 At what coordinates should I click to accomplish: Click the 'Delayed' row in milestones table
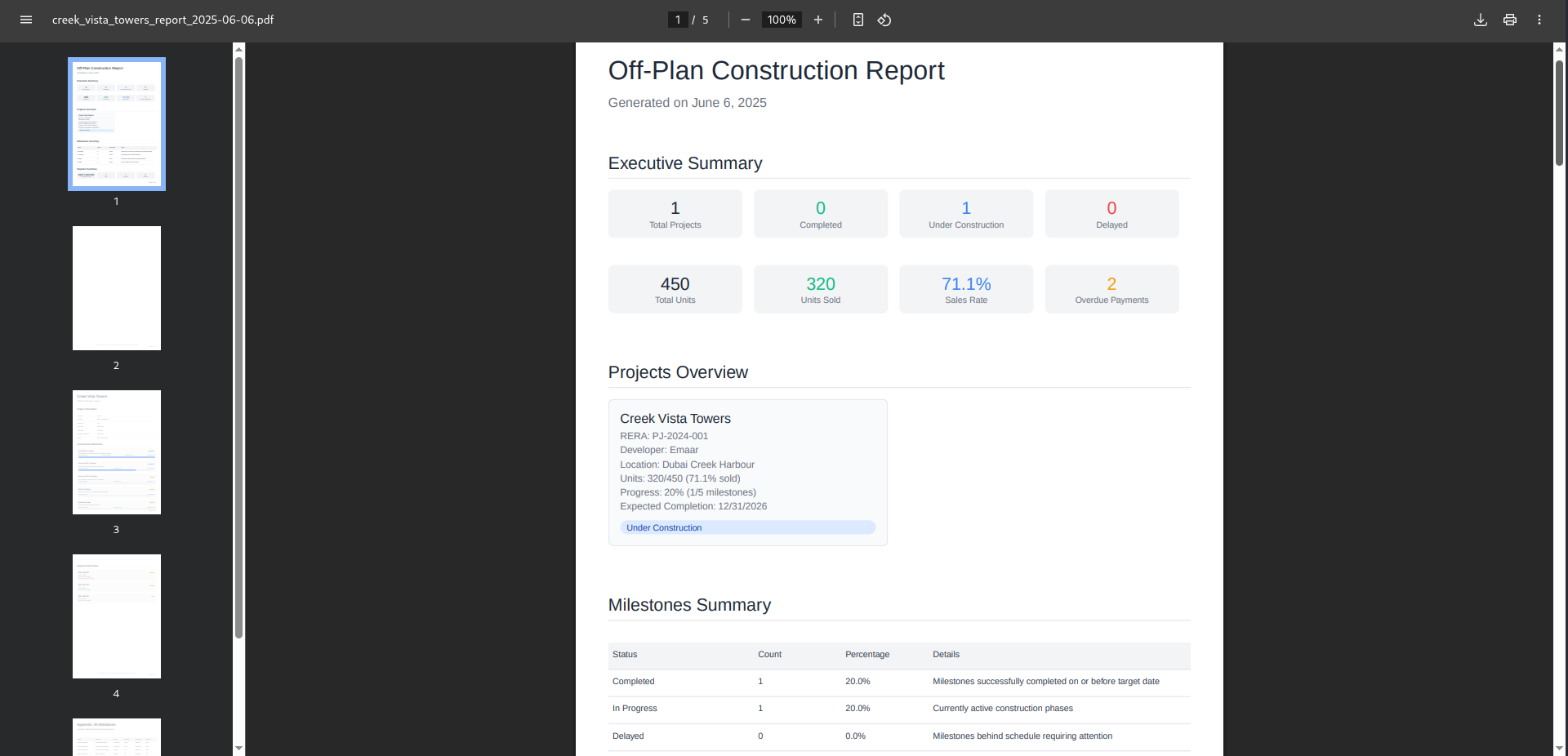(x=899, y=736)
